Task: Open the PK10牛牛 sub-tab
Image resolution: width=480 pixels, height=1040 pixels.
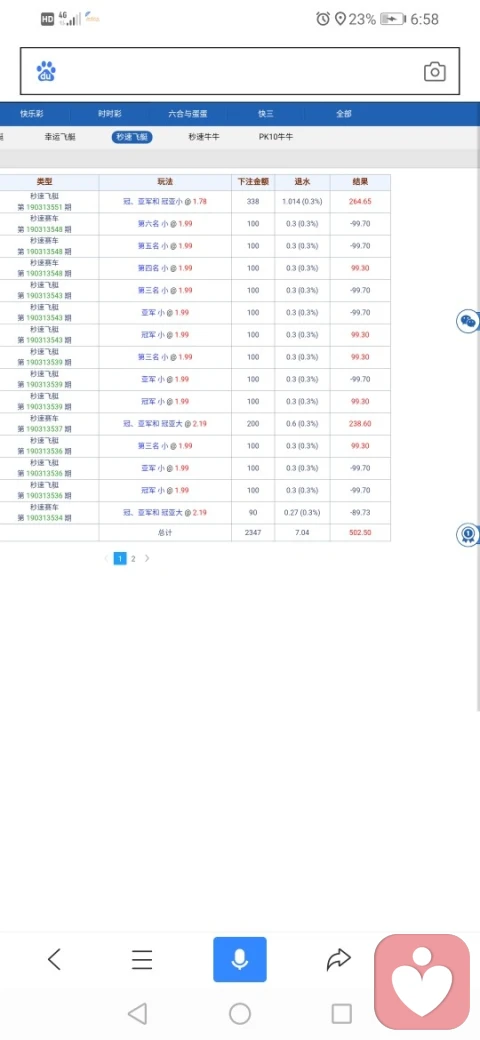Action: 276,137
